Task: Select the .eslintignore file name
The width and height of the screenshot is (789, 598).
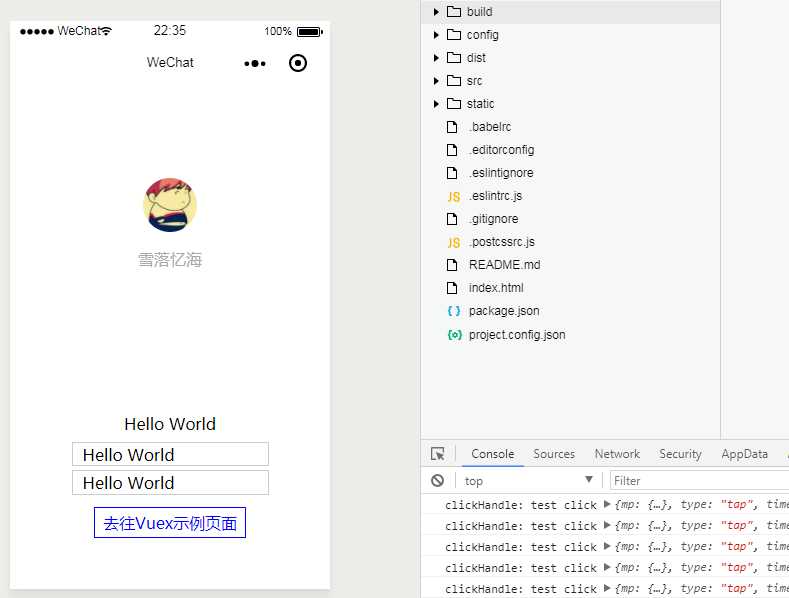Action: coord(501,173)
